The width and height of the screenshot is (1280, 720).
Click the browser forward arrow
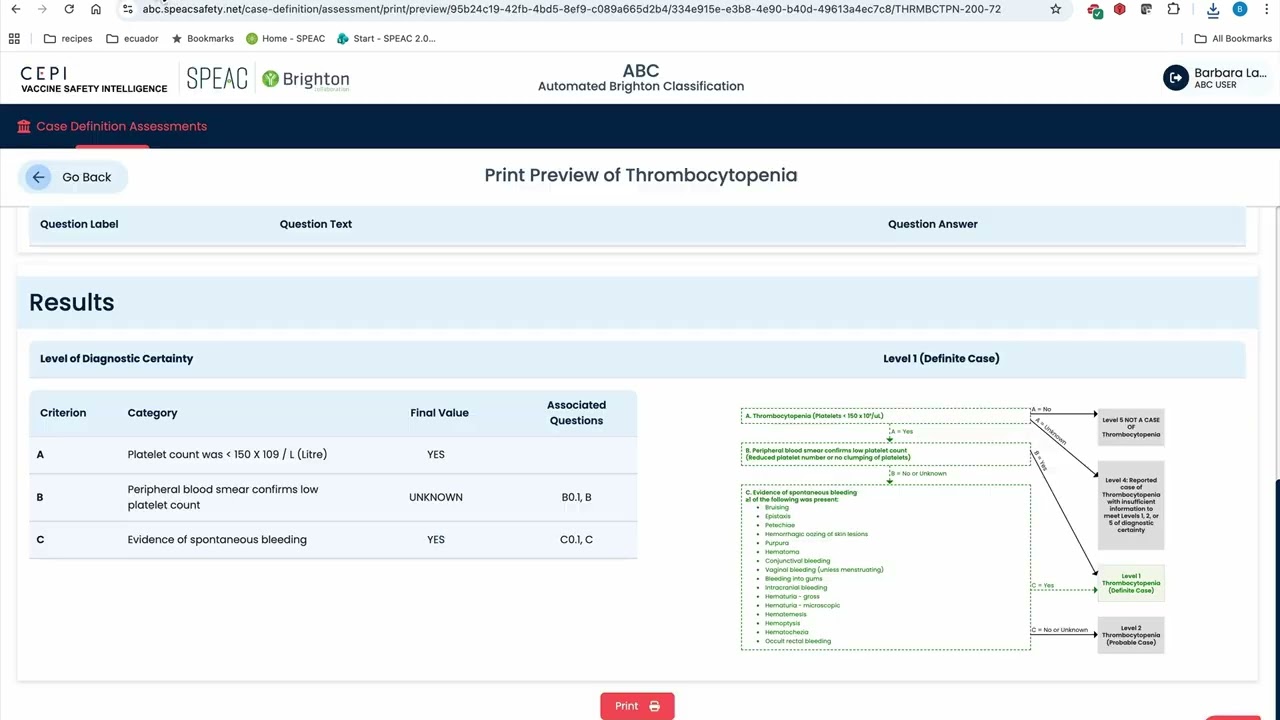point(42,9)
